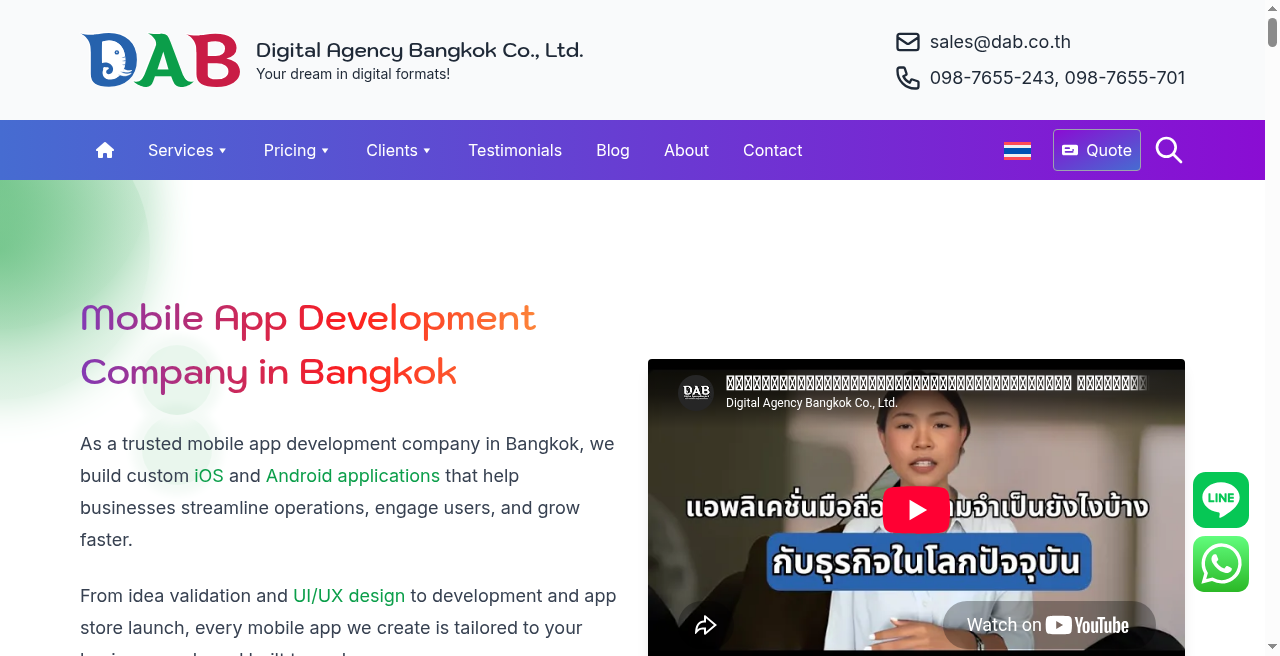The height and width of the screenshot is (656, 1280).
Task: Call the 098-7655-701 phone number
Action: [x=1125, y=78]
